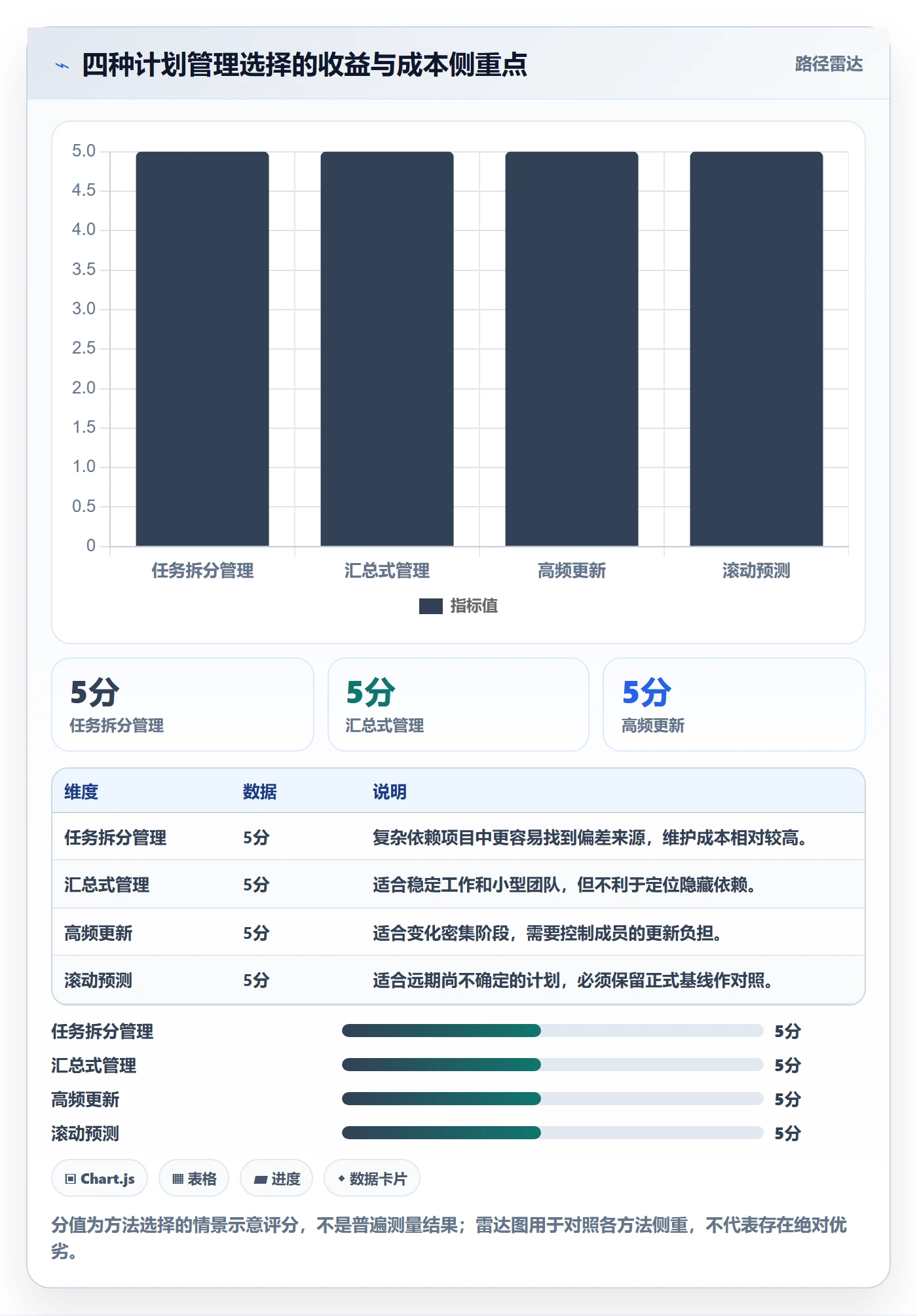Click the 2.5 y-axis label

pos(84,348)
